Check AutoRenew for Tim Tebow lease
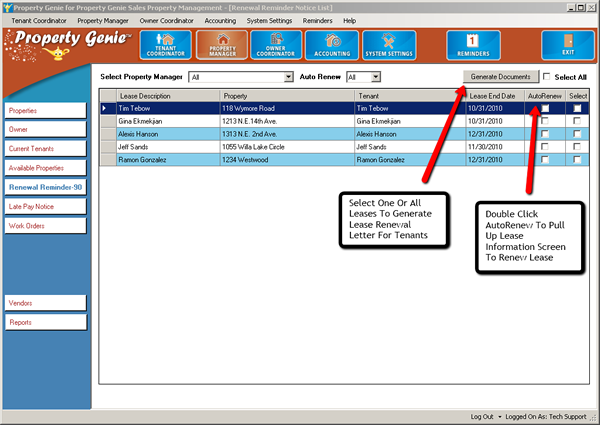This screenshot has height=425, width=600. point(545,108)
